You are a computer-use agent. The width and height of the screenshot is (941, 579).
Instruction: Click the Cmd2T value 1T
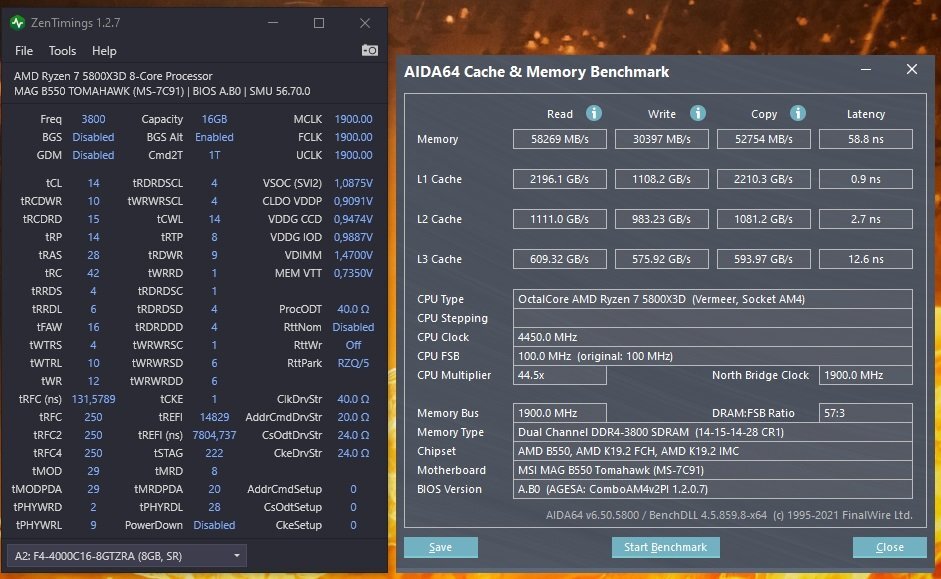(x=214, y=155)
